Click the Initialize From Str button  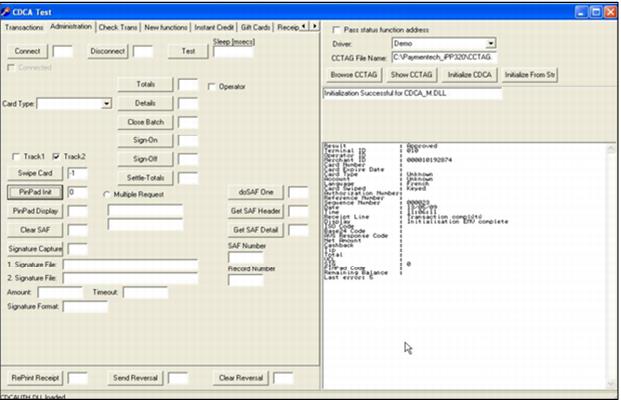click(530, 75)
